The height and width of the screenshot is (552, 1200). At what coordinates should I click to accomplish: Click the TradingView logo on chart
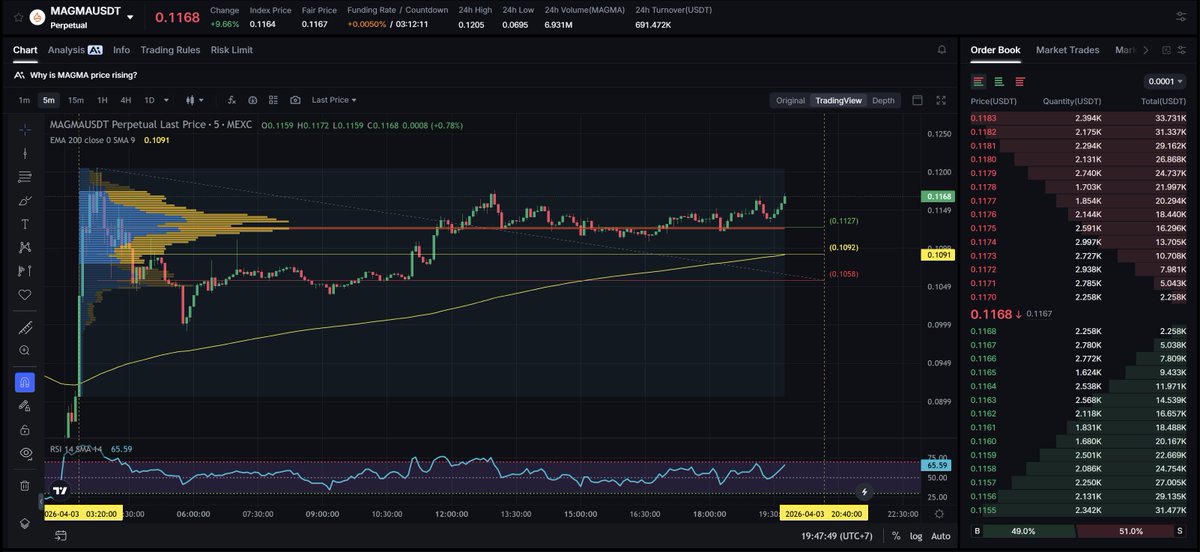(60, 491)
